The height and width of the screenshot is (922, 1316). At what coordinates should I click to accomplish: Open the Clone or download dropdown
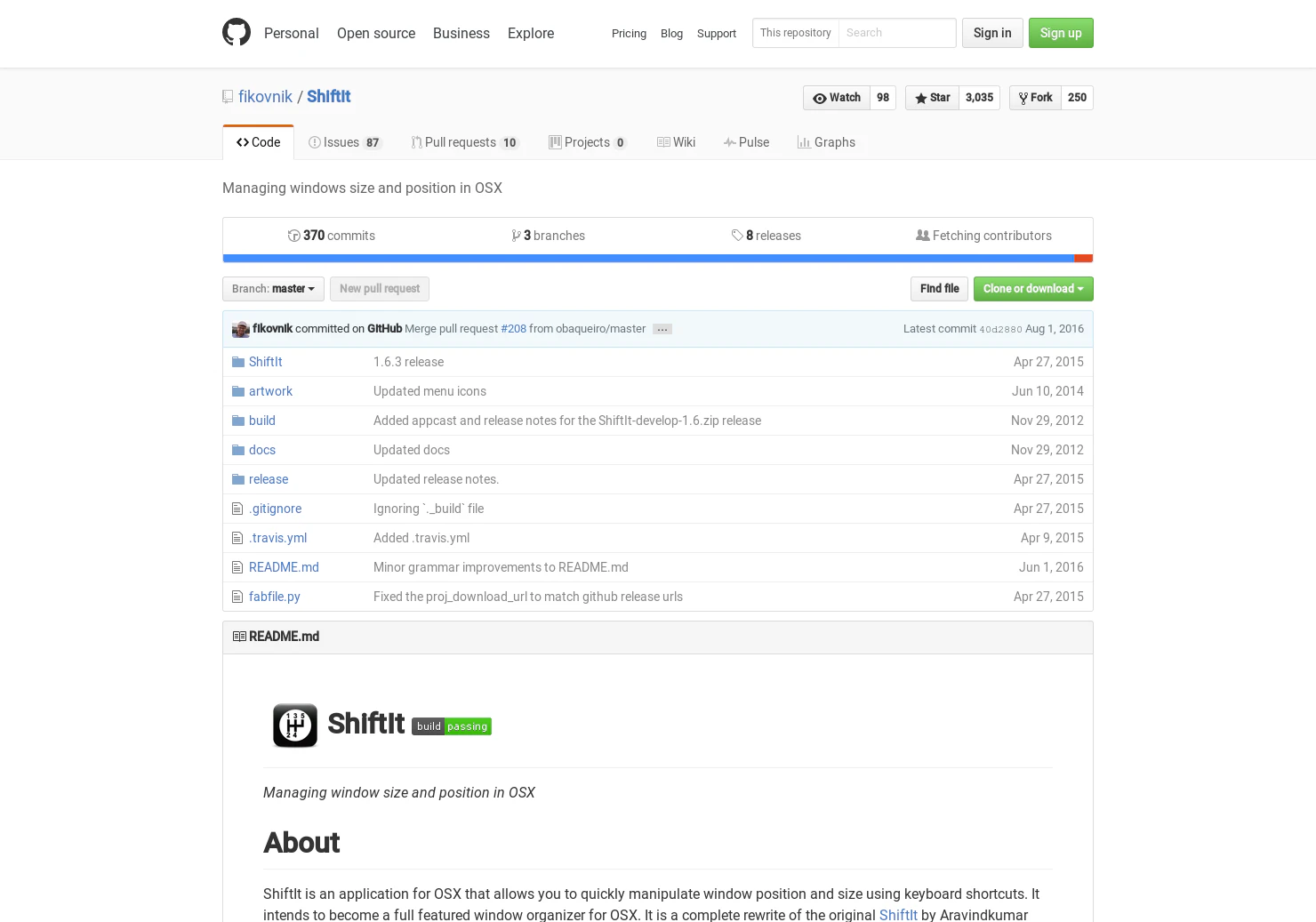click(1032, 288)
